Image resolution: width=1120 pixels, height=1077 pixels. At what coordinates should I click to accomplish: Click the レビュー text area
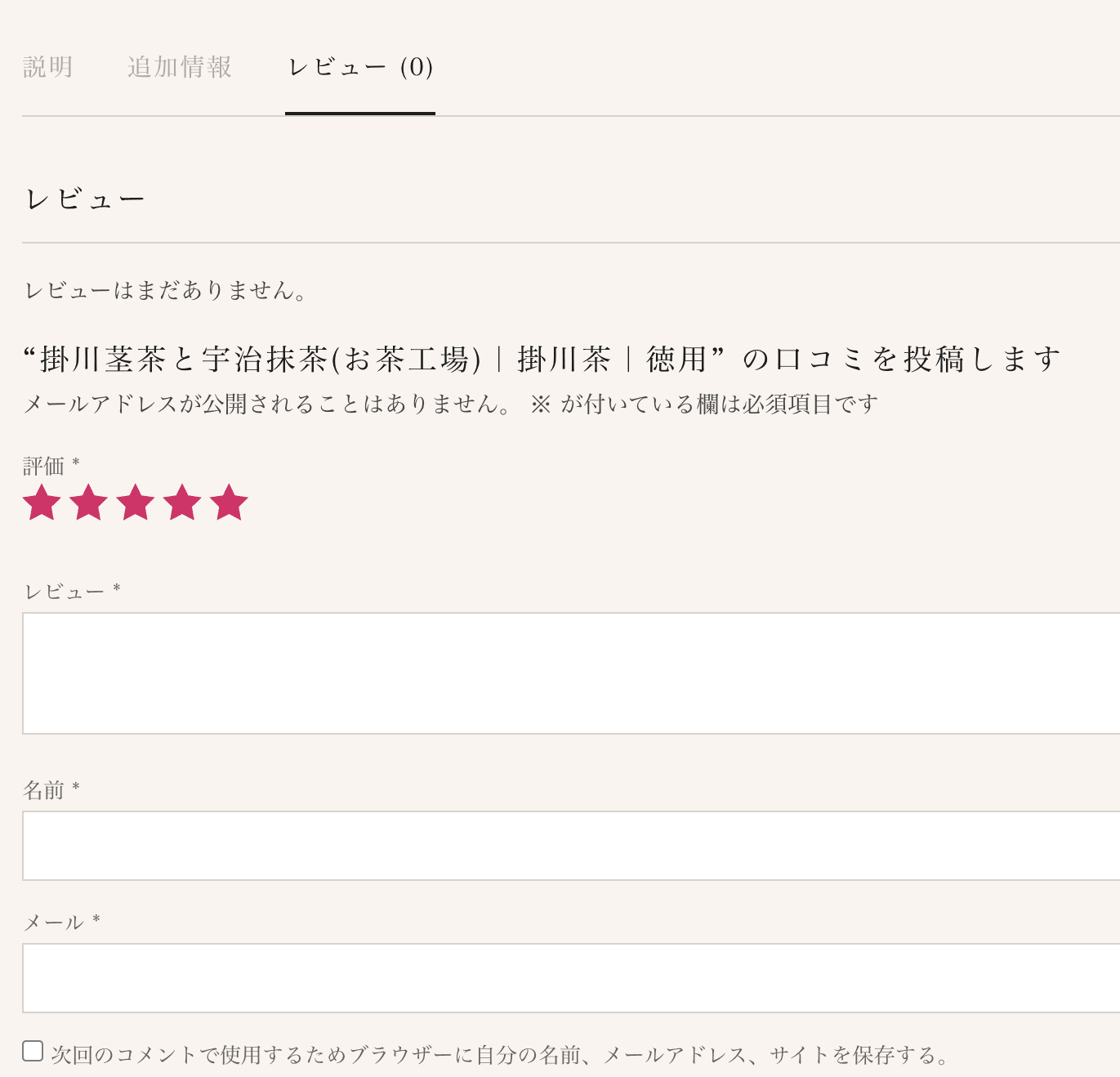point(571,673)
